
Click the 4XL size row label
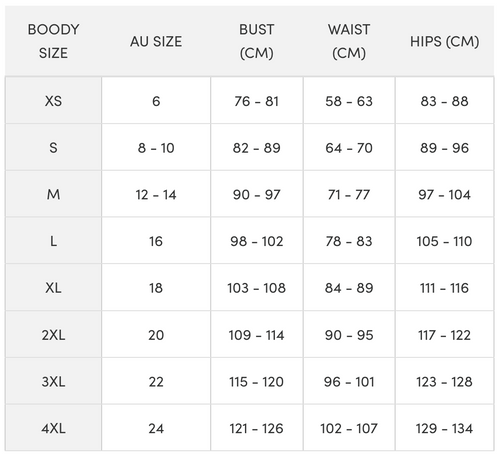pos(53,428)
